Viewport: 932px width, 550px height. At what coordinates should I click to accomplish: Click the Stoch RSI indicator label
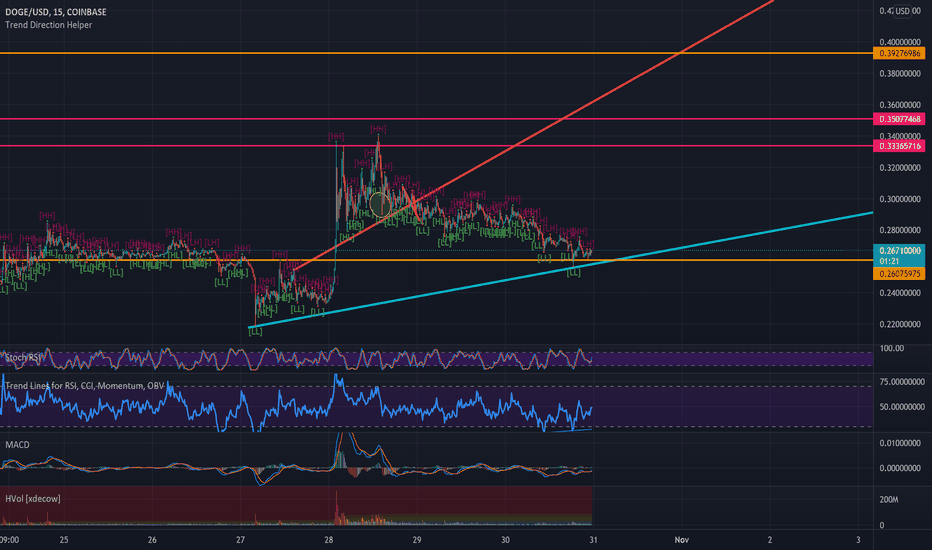(24, 357)
